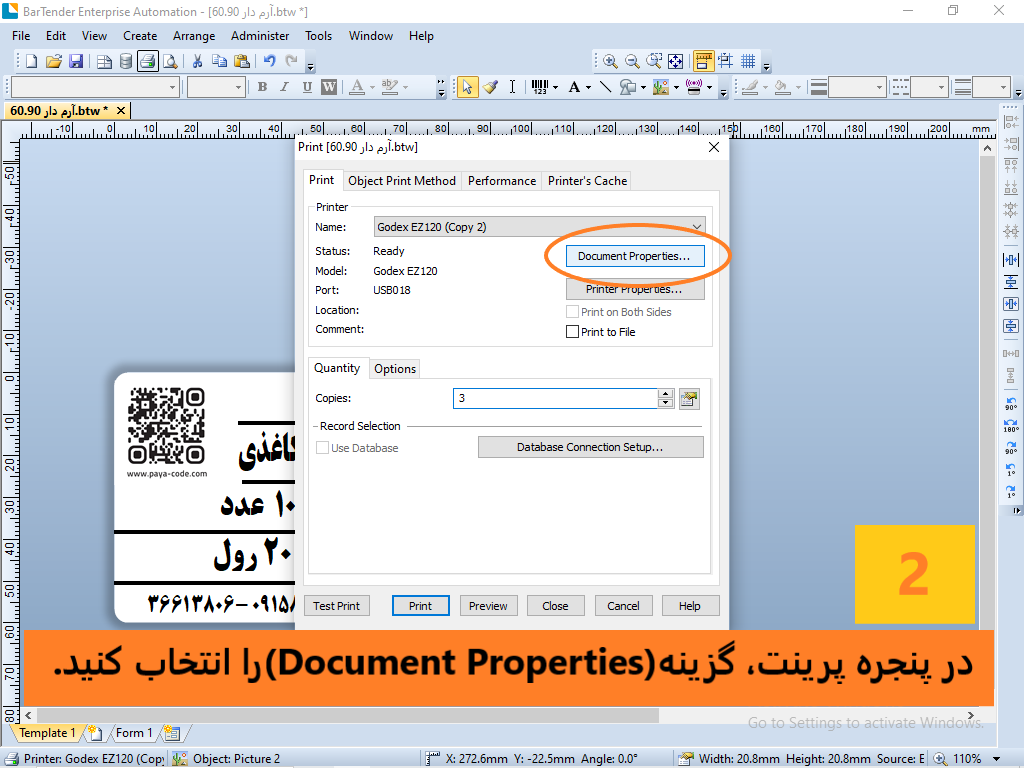This screenshot has width=1024, height=768.
Task: Open the zoom level dropdown in status bar
Action: pos(997,759)
